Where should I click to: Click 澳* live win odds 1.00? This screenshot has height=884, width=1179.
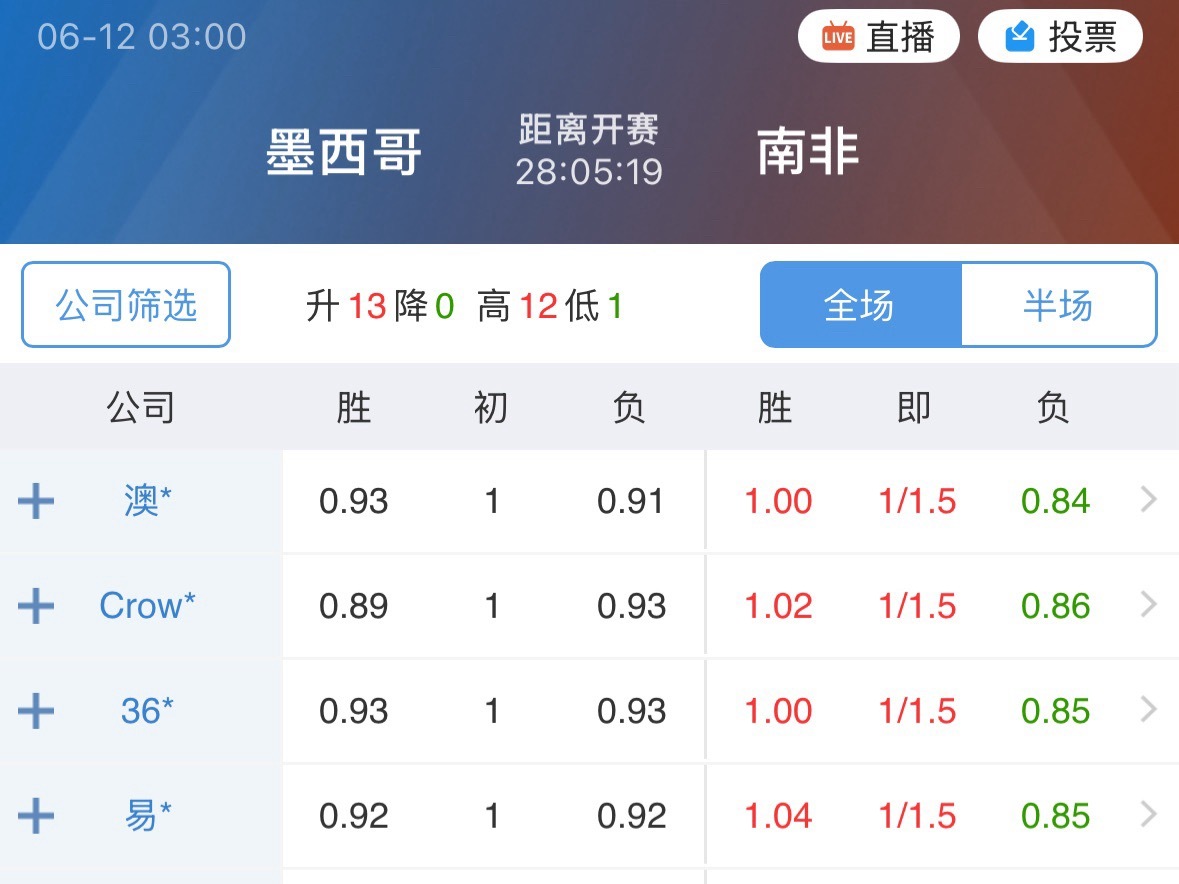(778, 501)
